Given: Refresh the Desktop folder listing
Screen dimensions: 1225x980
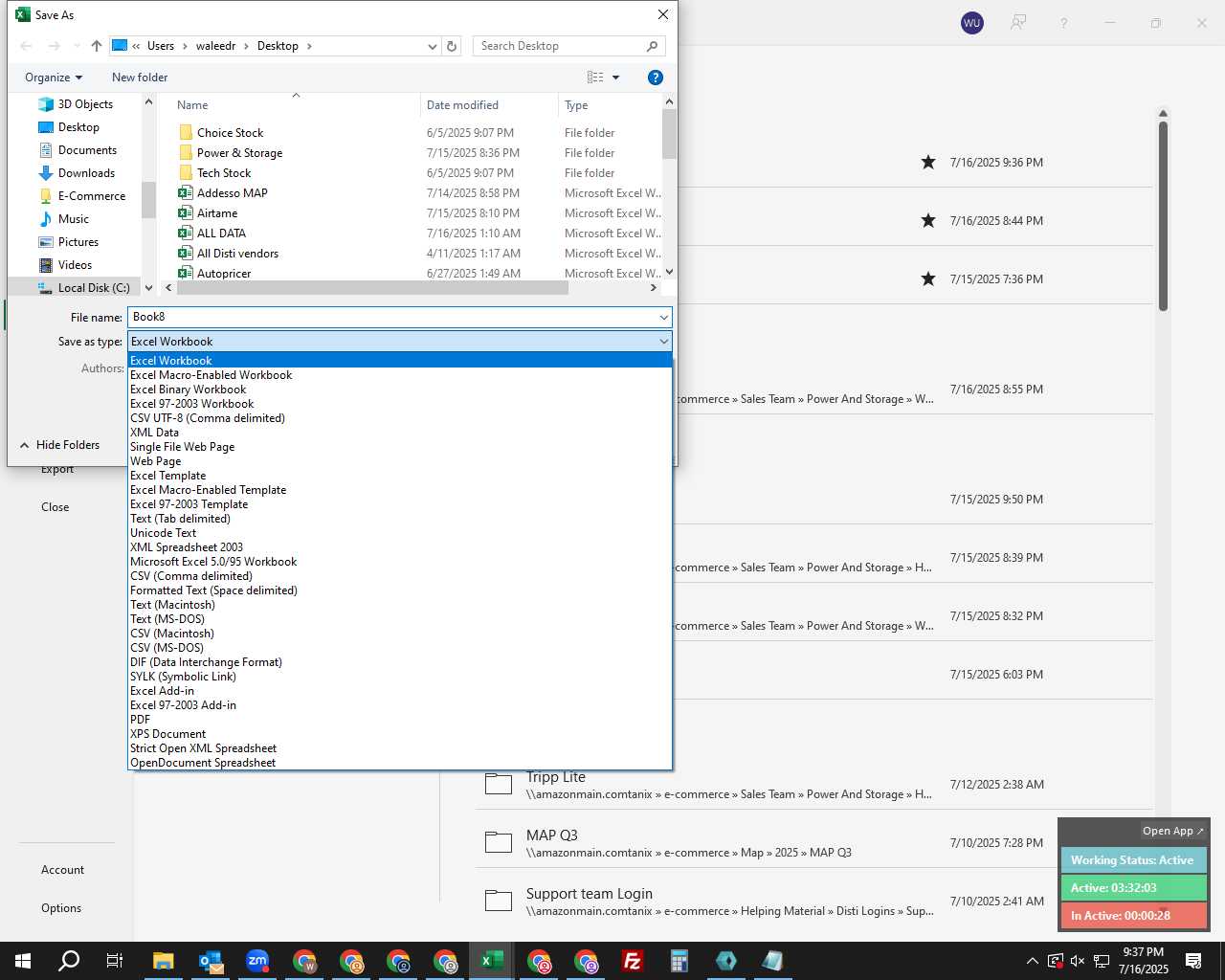Looking at the screenshot, I should pyautogui.click(x=452, y=46).
